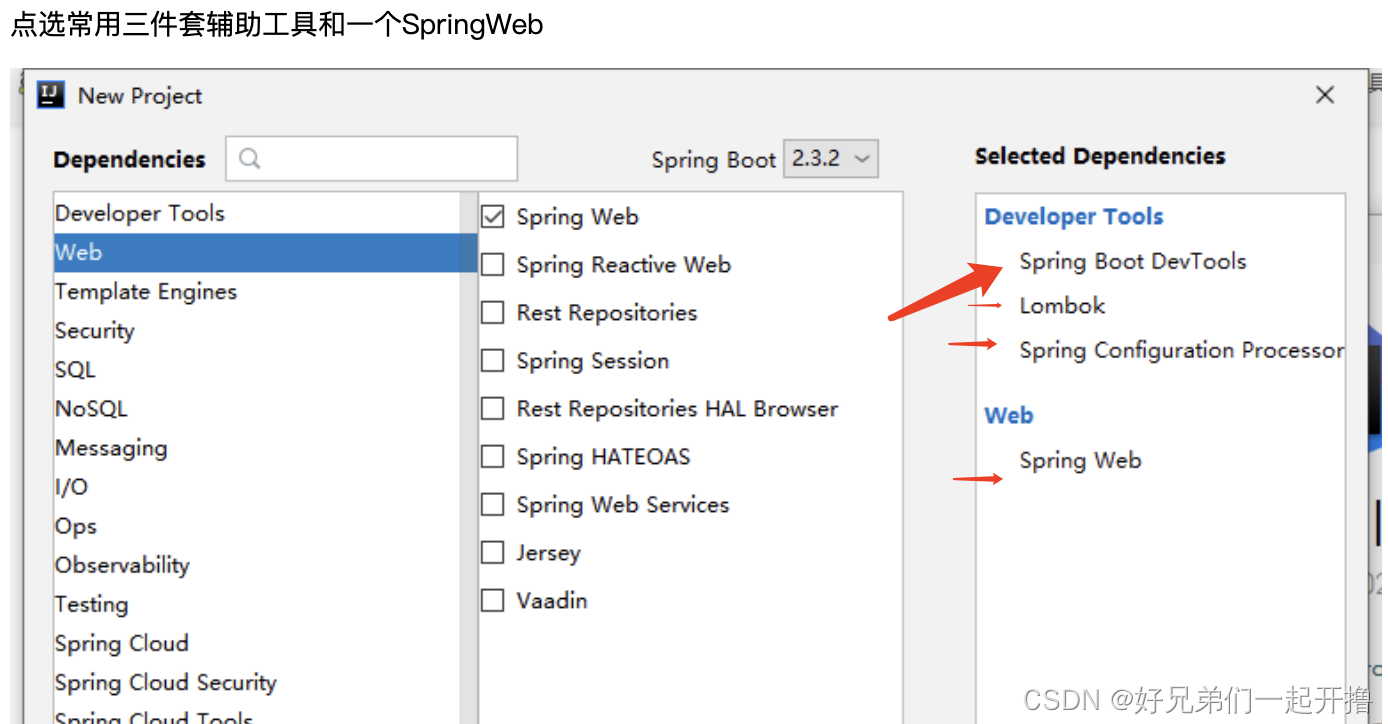Open the Template Engines category
Viewport: 1388px width, 724px height.
point(257,291)
